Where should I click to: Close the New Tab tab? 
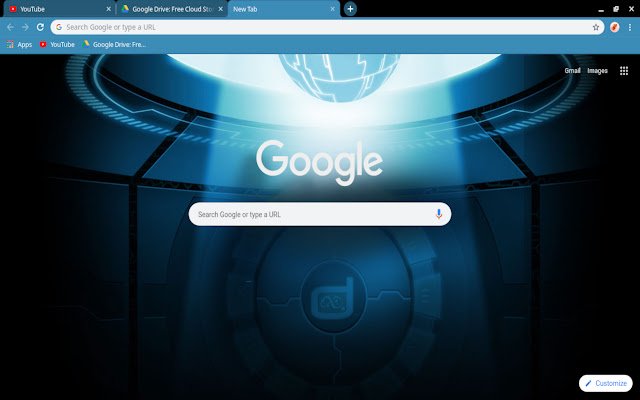(x=333, y=9)
